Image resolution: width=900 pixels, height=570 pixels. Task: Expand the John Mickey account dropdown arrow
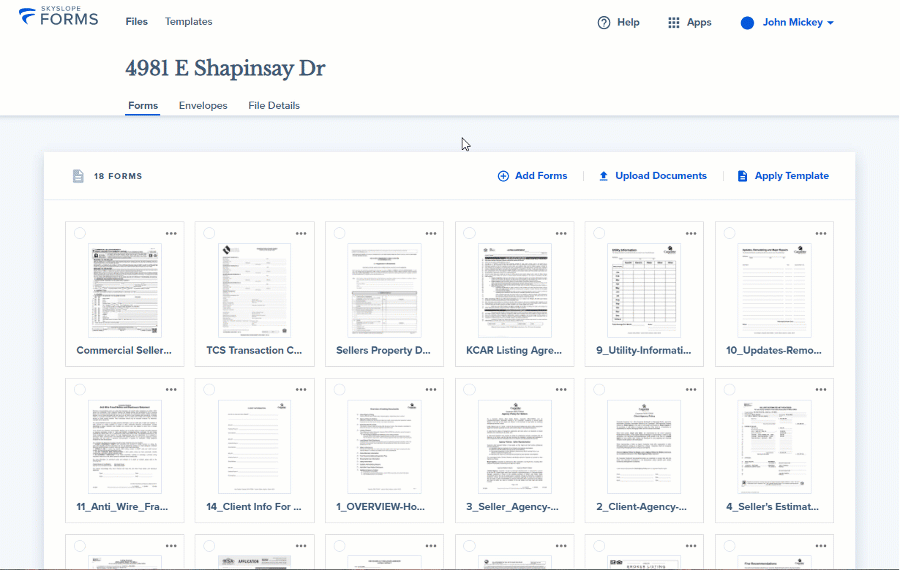click(x=831, y=23)
